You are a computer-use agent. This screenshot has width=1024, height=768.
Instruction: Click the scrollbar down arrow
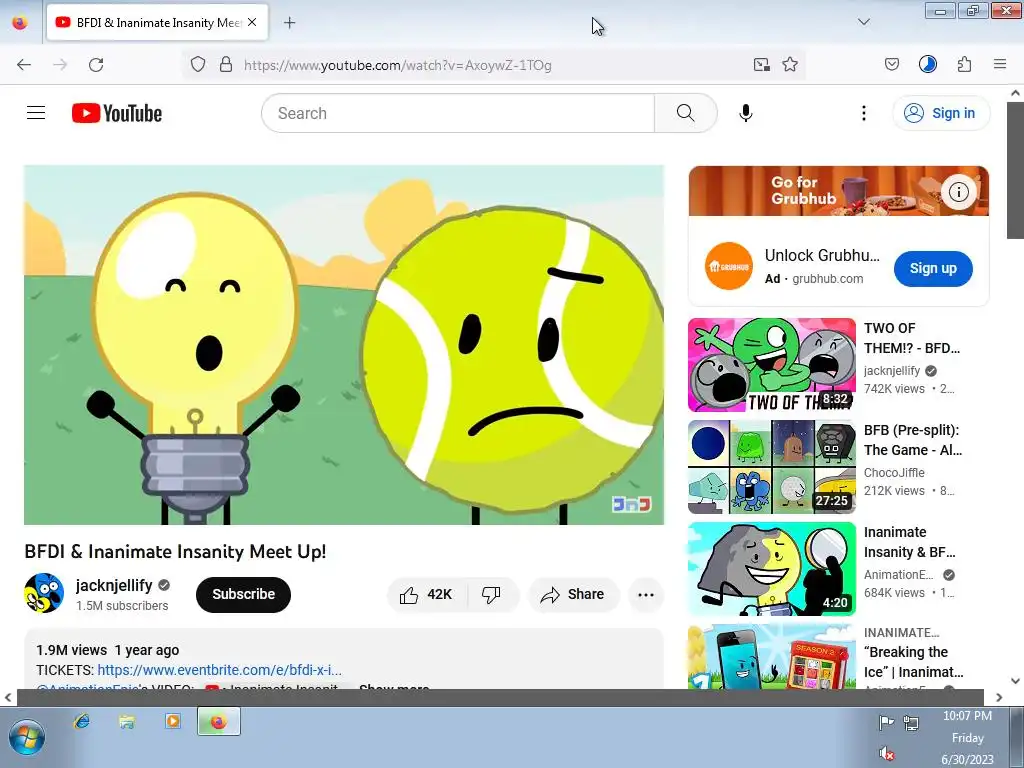(1015, 680)
